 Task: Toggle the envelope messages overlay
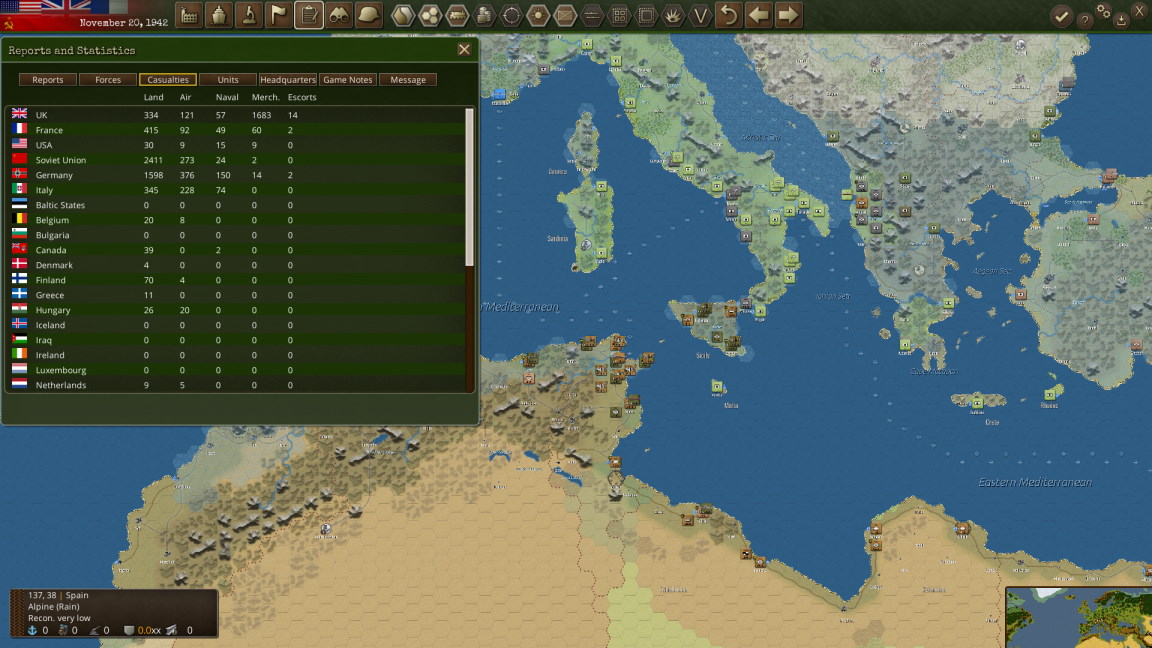(x=565, y=15)
